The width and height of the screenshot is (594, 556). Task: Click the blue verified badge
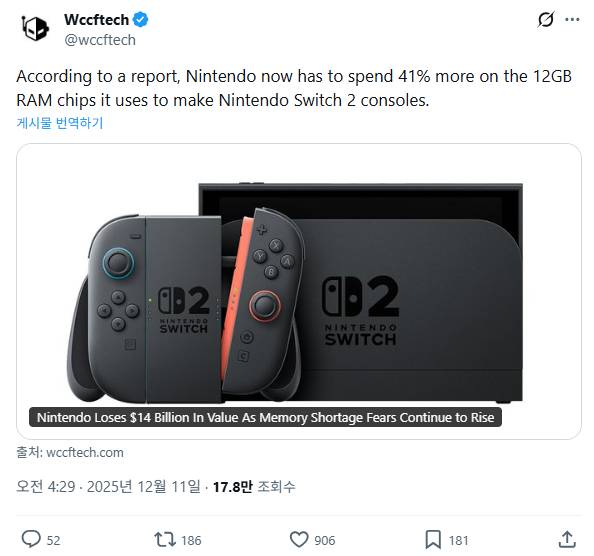click(141, 20)
